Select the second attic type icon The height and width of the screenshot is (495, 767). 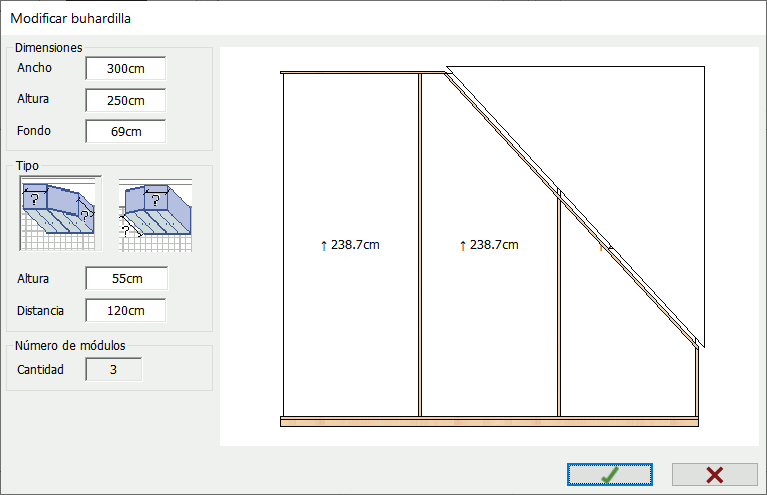point(156,215)
